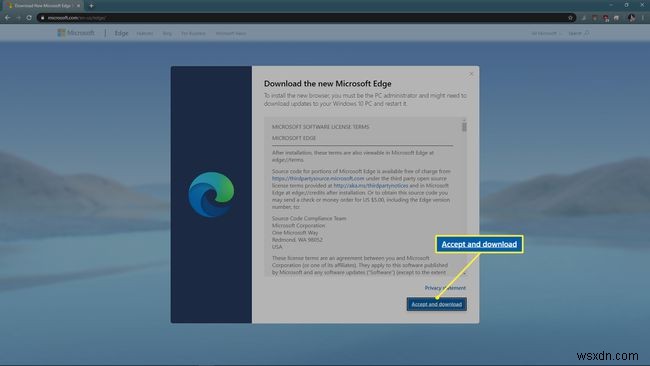Open the Microsoft News menu item
The image size is (650, 366).
click(231, 33)
